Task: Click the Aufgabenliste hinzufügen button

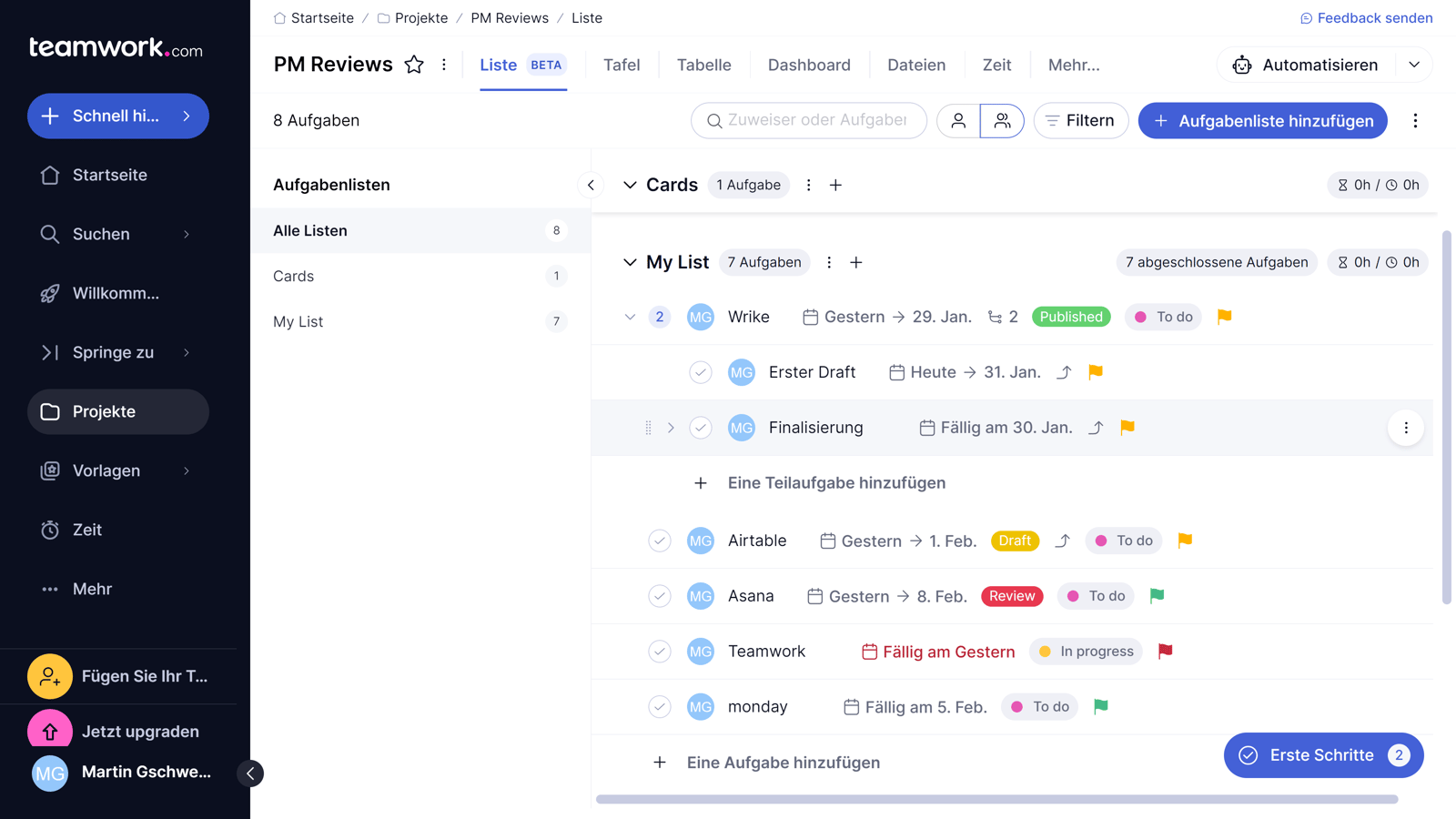Action: 1262,120
